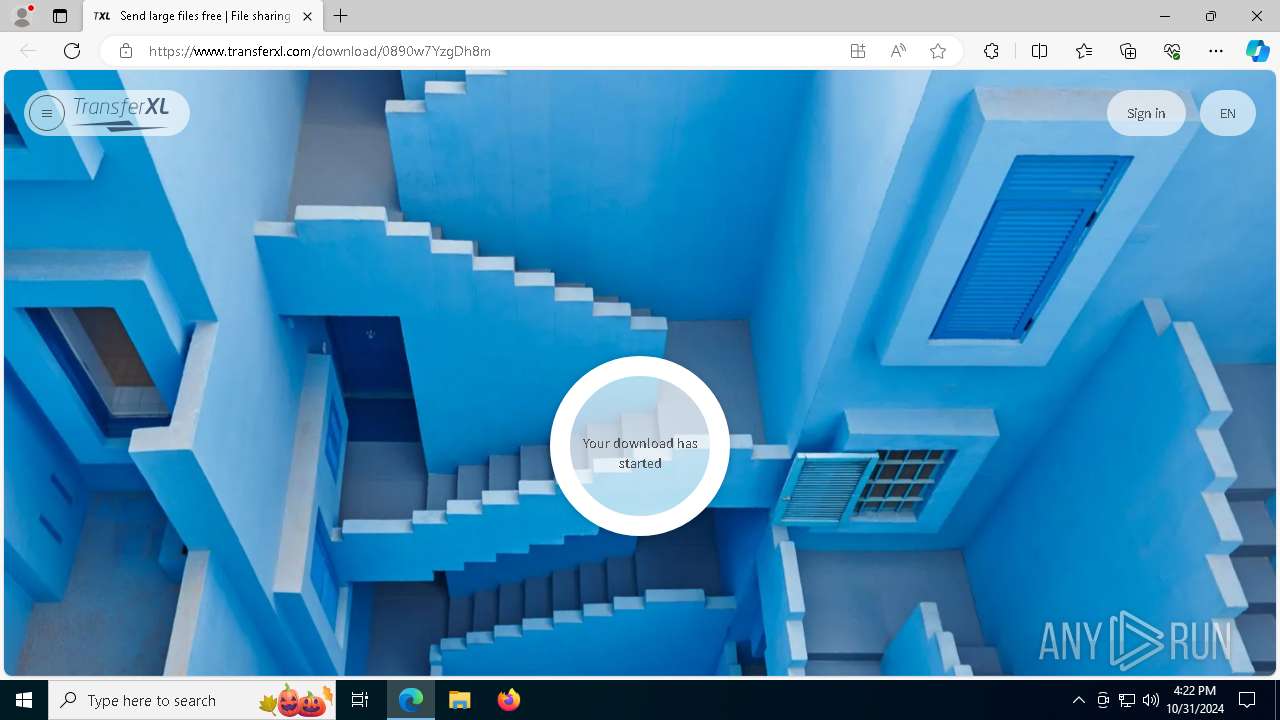Screen dimensions: 1280x720
Task: Open the Windows Start menu
Action: (x=24, y=700)
